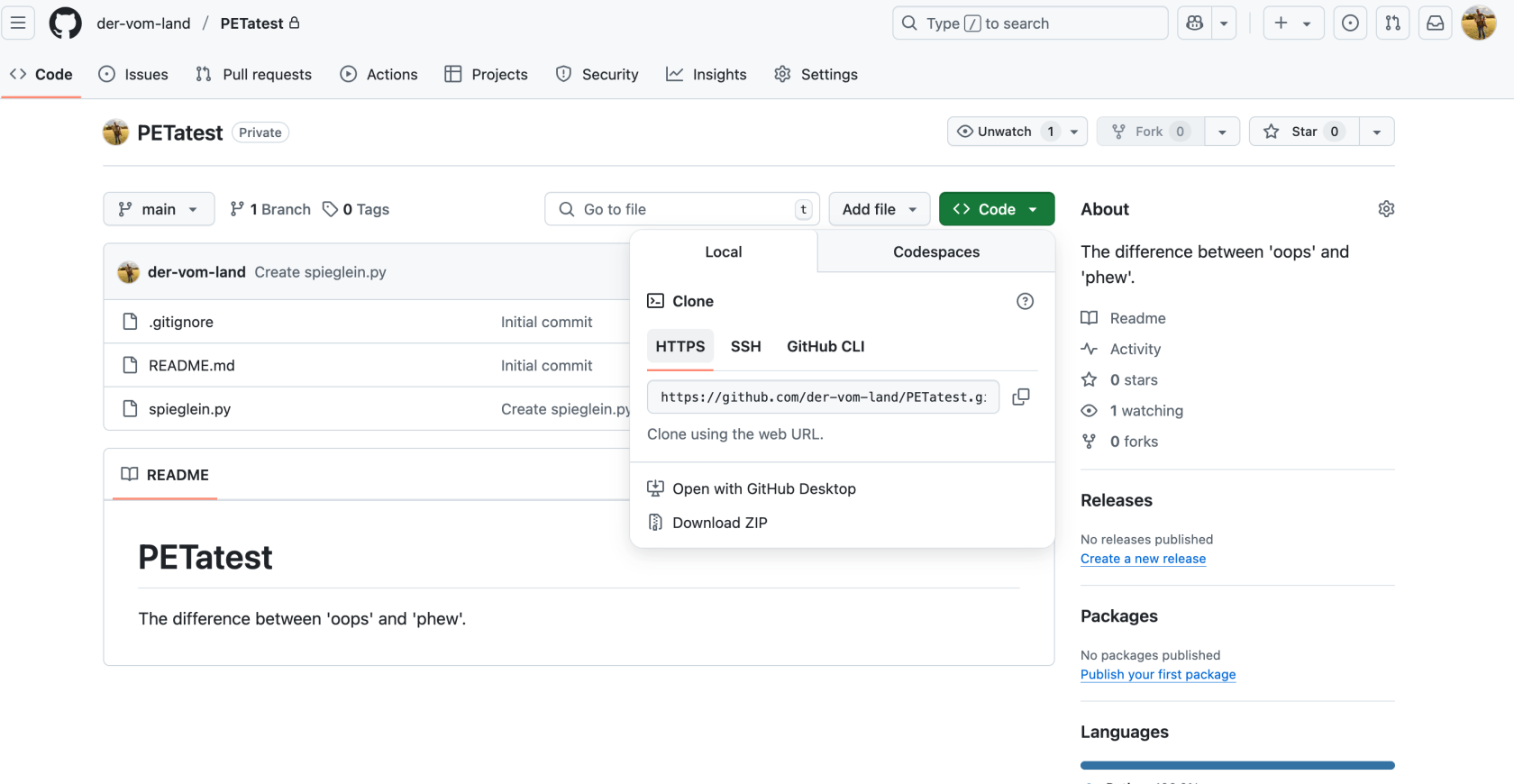Open pull requests icon in header
The height and width of the screenshot is (784, 1514).
coord(1392,23)
